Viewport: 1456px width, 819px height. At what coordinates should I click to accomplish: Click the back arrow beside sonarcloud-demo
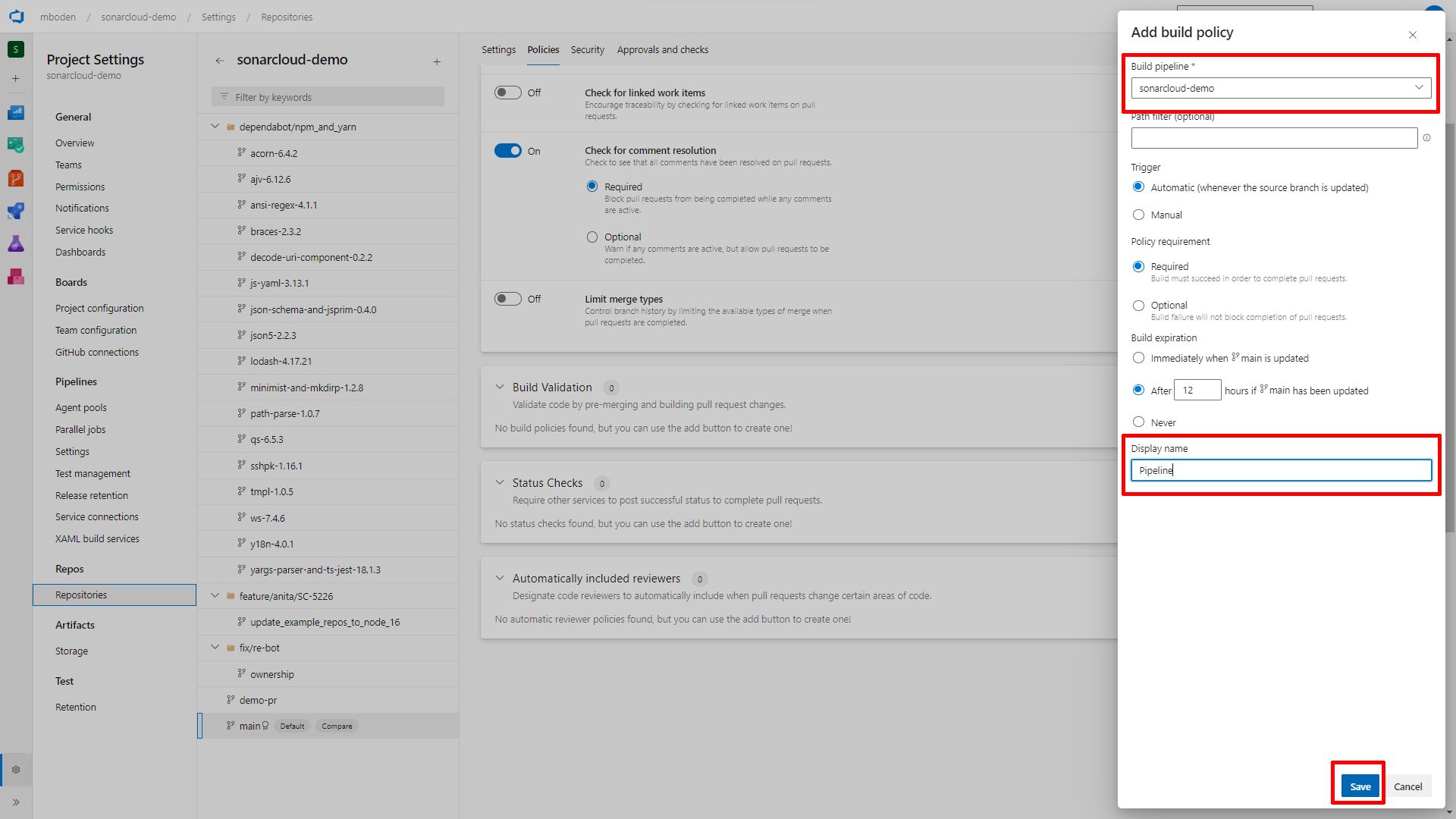pyautogui.click(x=219, y=61)
